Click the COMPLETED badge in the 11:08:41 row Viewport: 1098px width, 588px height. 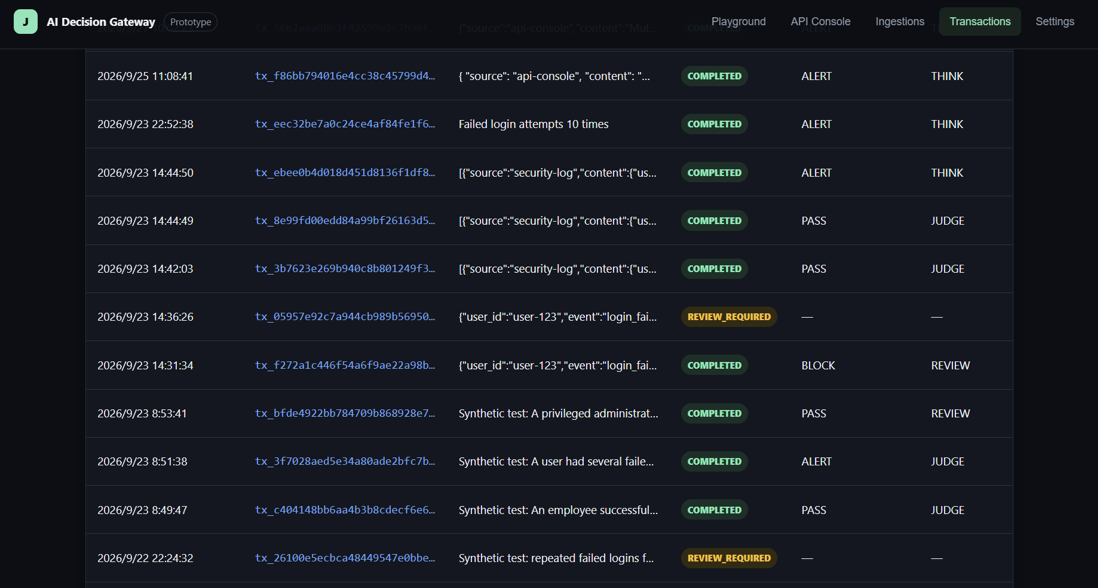[714, 76]
